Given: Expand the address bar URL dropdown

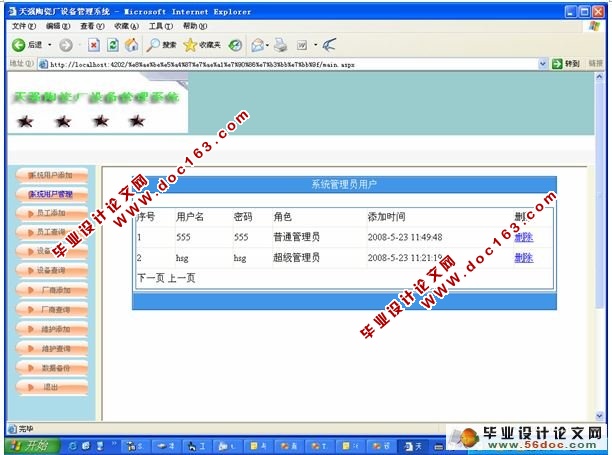Looking at the screenshot, I should tap(543, 64).
